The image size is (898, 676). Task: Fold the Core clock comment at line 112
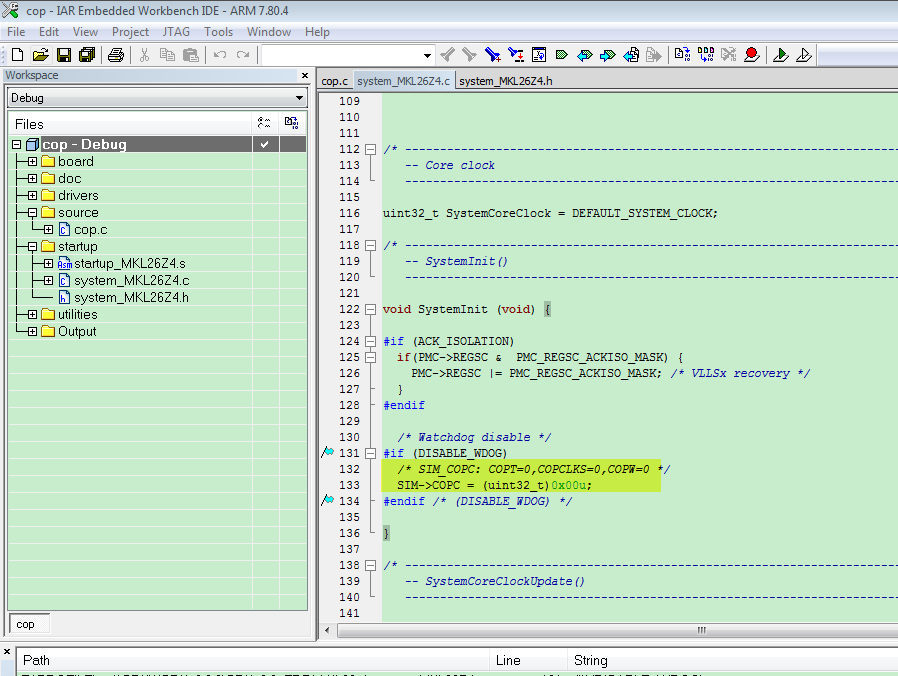click(371, 150)
